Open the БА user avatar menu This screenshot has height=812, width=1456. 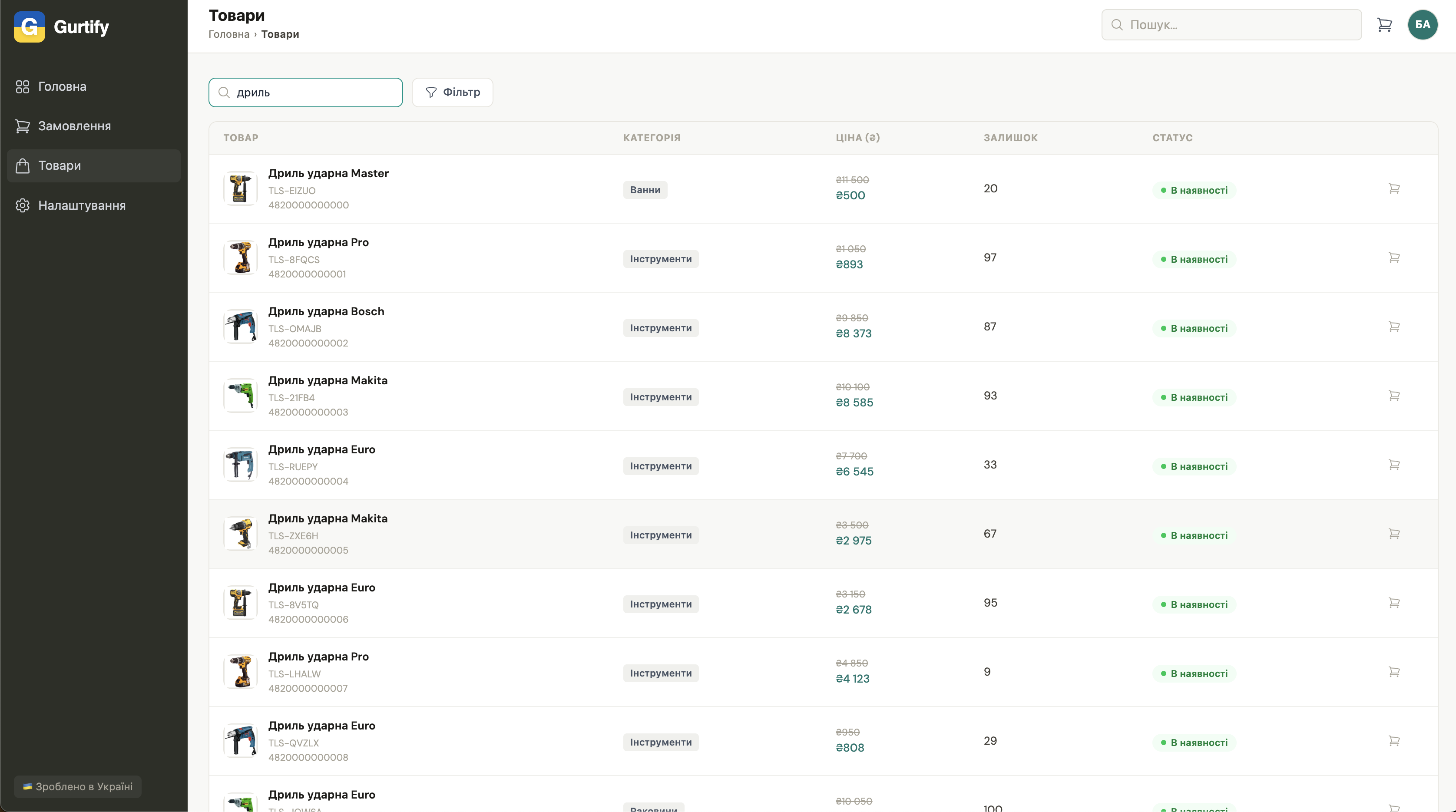pyautogui.click(x=1422, y=25)
